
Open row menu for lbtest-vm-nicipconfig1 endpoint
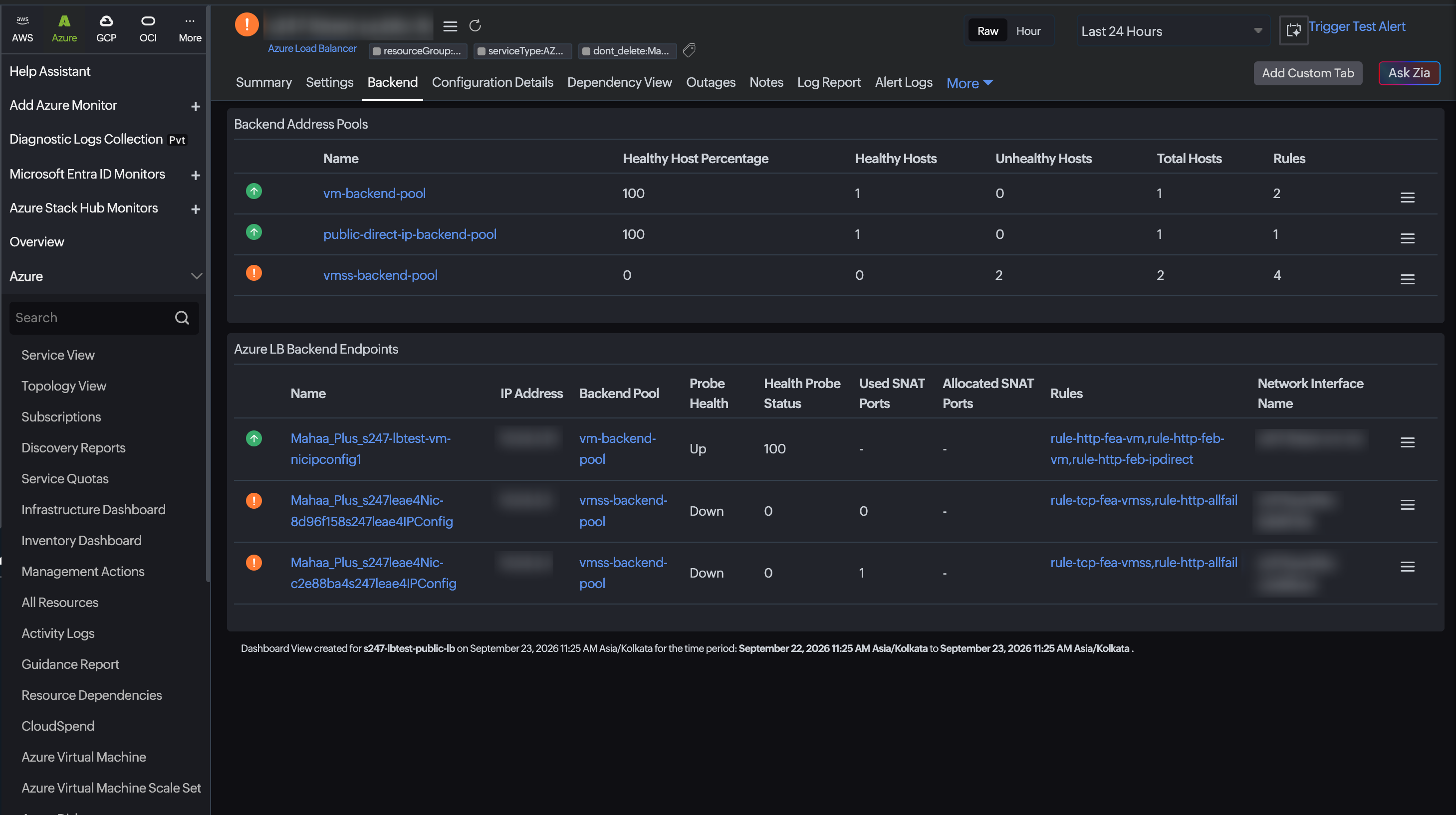pyautogui.click(x=1408, y=442)
